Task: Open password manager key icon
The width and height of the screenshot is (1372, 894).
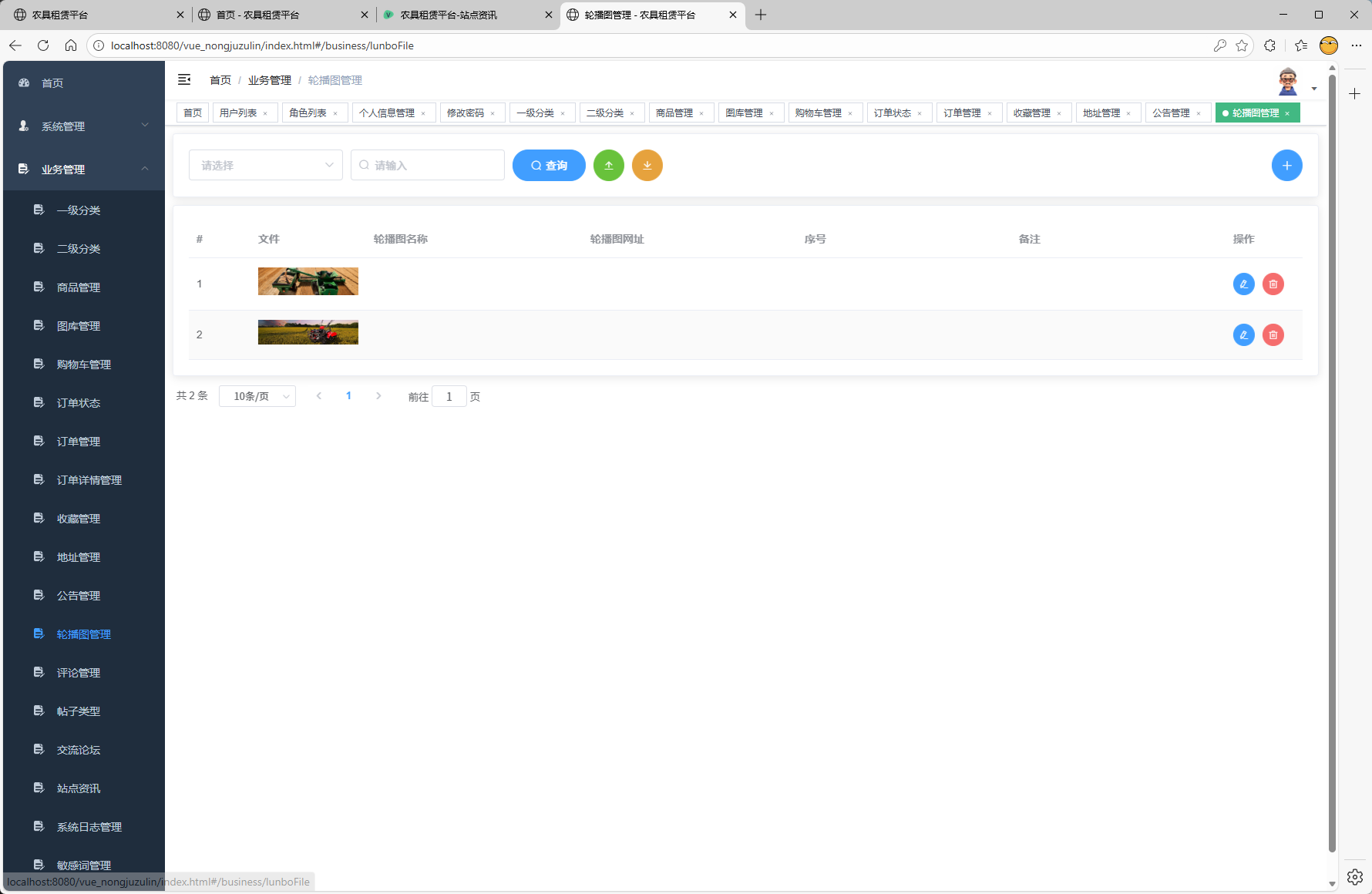Action: [x=1220, y=45]
